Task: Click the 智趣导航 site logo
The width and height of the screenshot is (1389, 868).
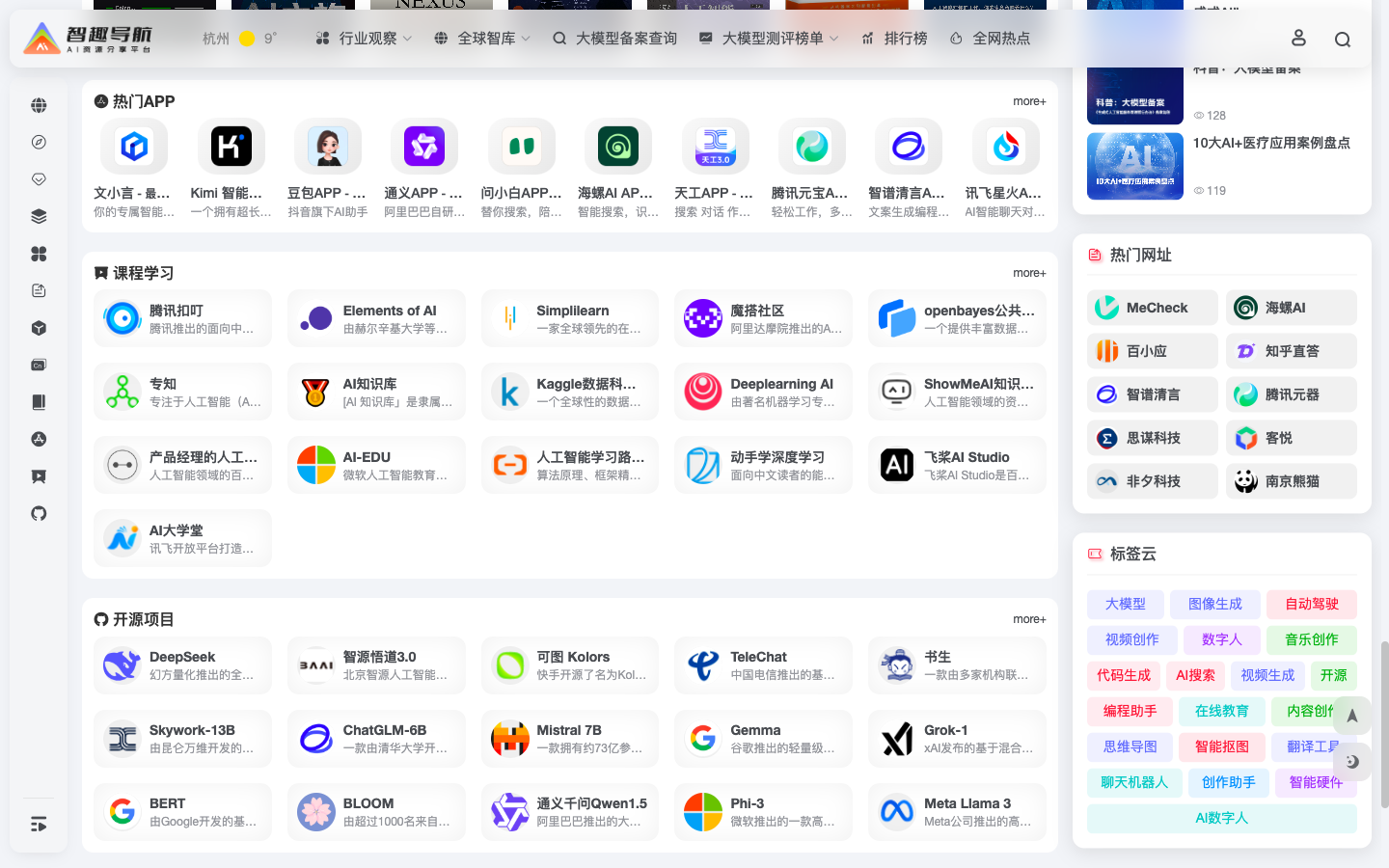Action: click(88, 39)
